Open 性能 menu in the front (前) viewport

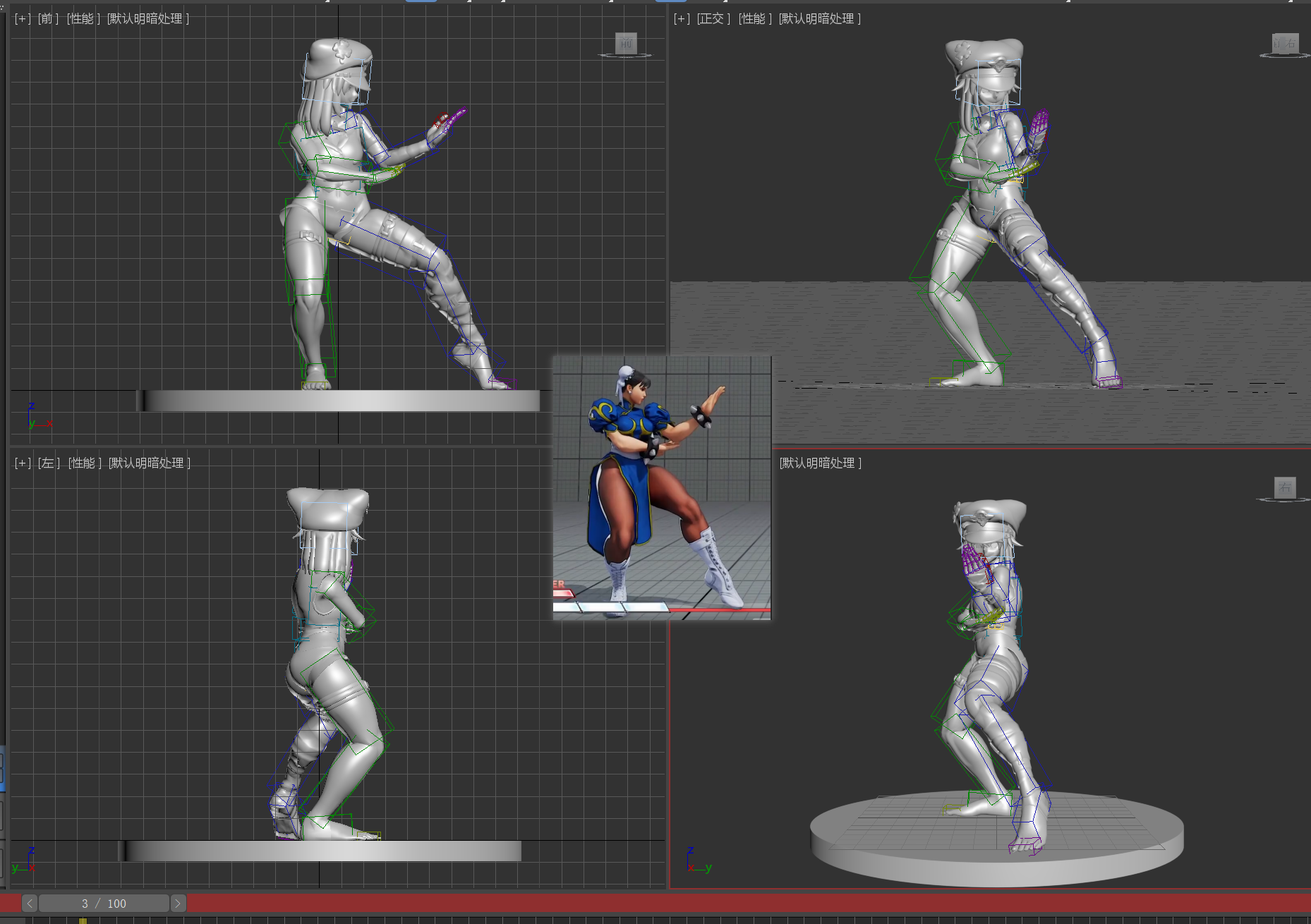[x=83, y=18]
